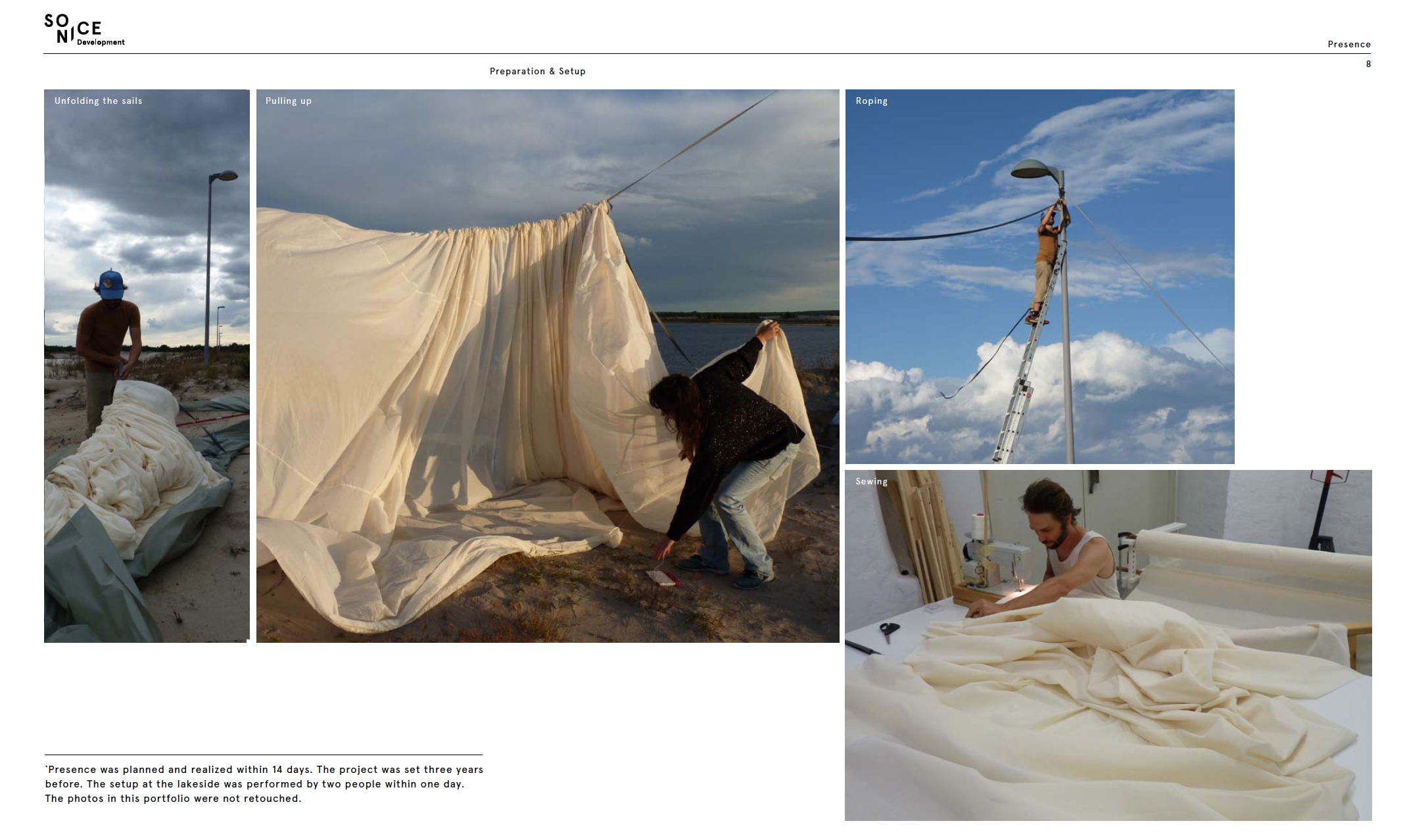The image size is (1405, 840).
Task: Click the Unfolding the sails caption
Action: [x=98, y=101]
